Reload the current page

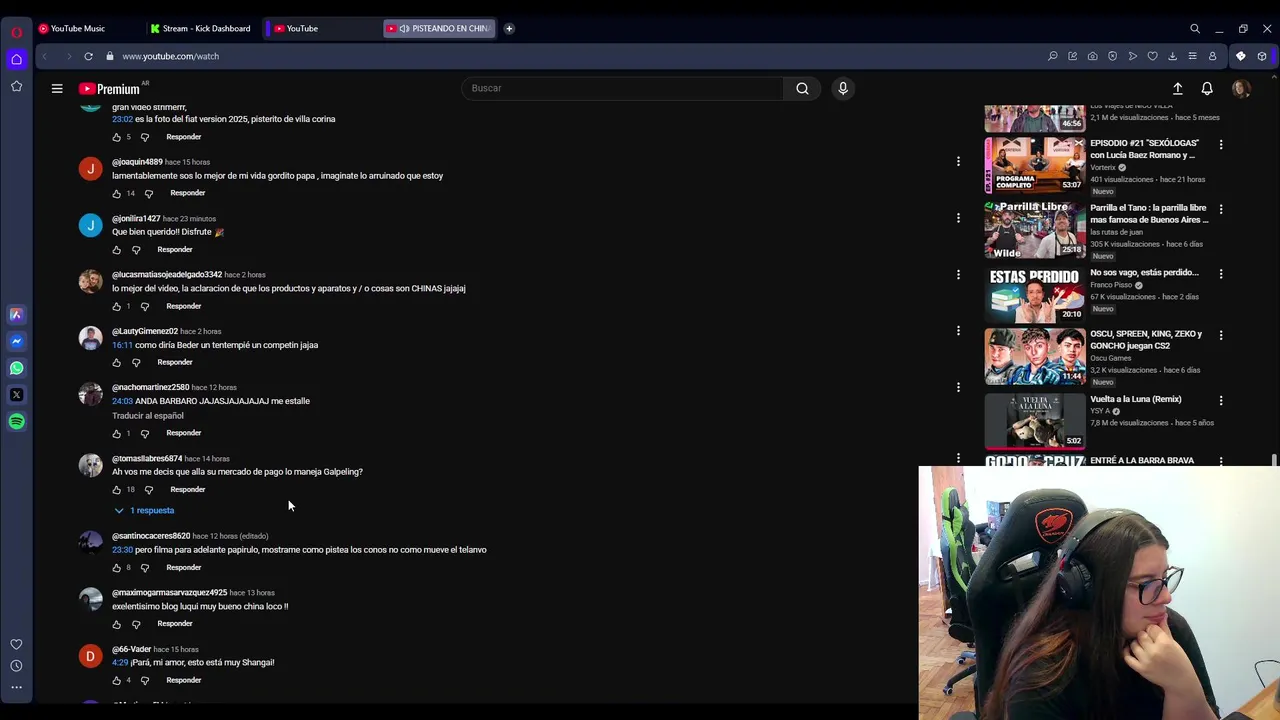[88, 56]
